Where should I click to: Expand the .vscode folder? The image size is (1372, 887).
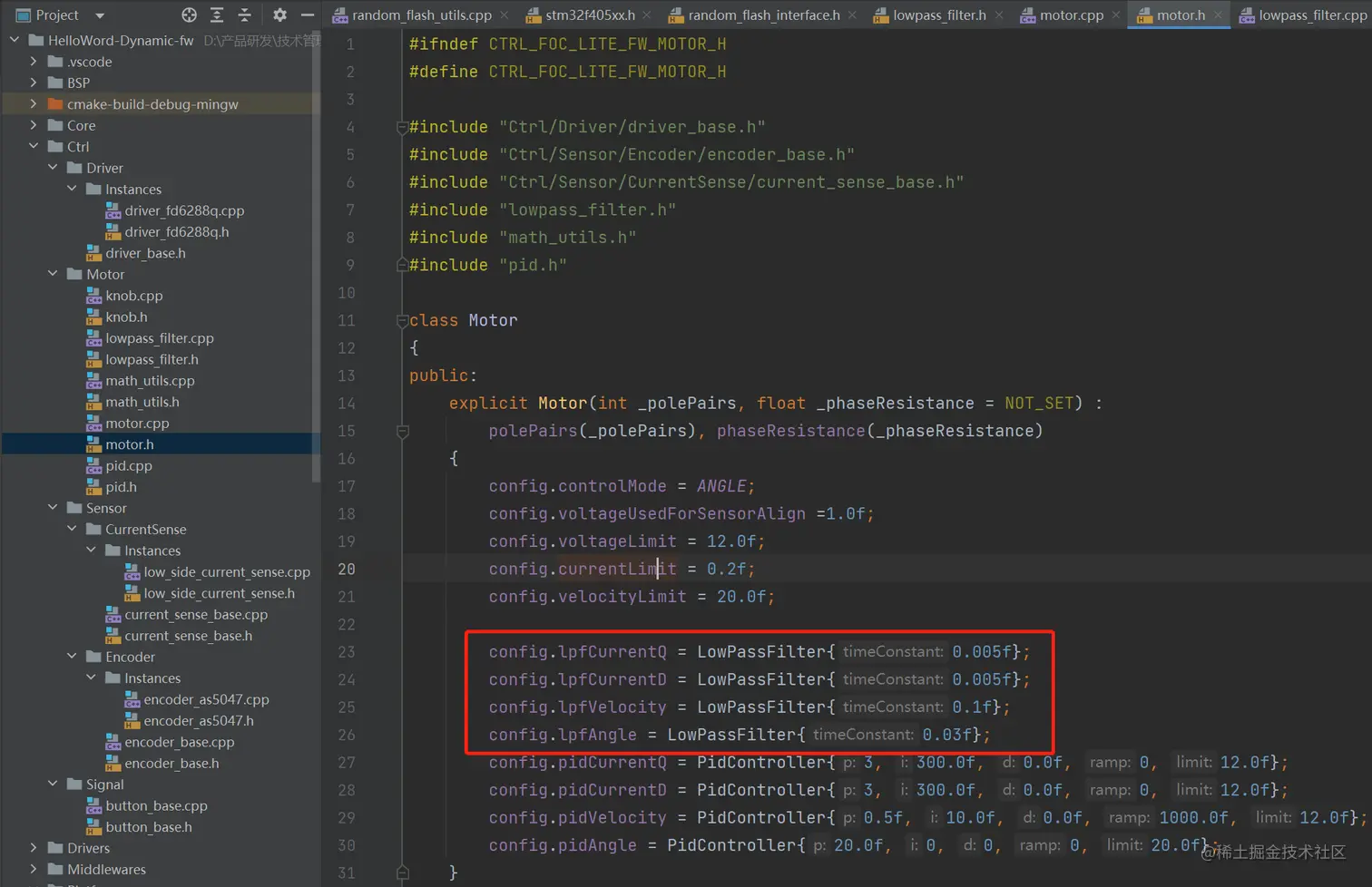pos(34,62)
